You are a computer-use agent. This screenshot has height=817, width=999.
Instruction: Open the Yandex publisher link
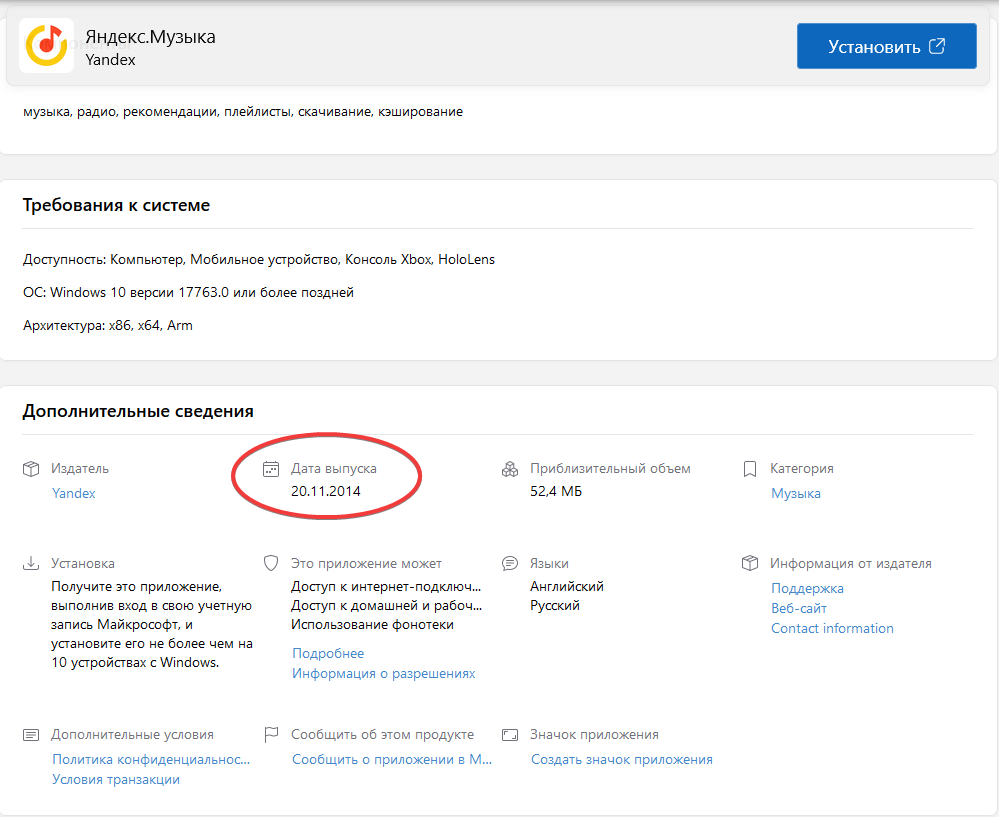click(x=74, y=493)
